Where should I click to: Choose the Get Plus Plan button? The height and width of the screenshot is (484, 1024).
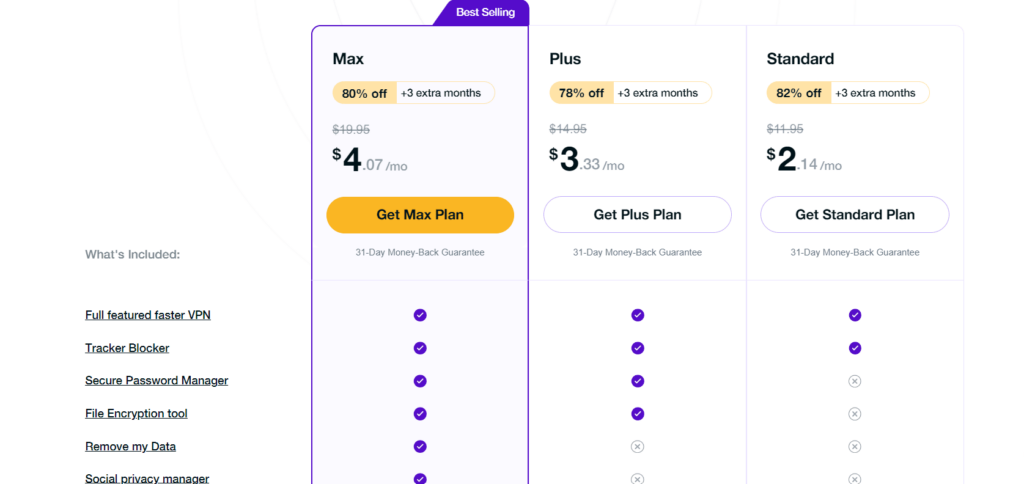tap(637, 215)
